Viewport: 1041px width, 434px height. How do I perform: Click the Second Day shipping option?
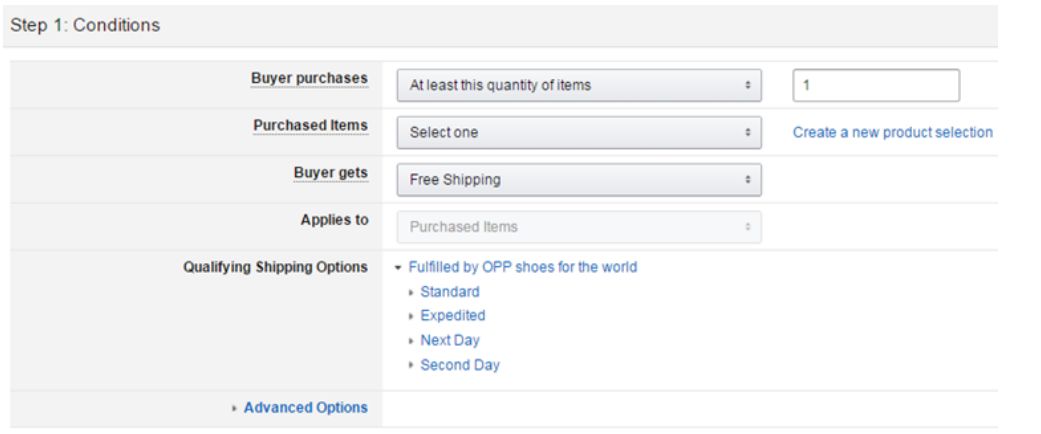coord(459,365)
